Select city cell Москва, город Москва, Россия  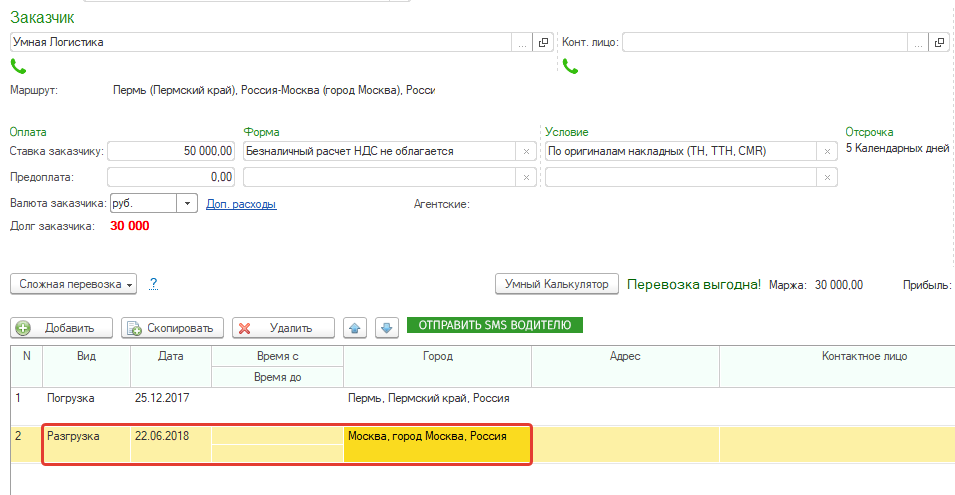click(x=437, y=444)
